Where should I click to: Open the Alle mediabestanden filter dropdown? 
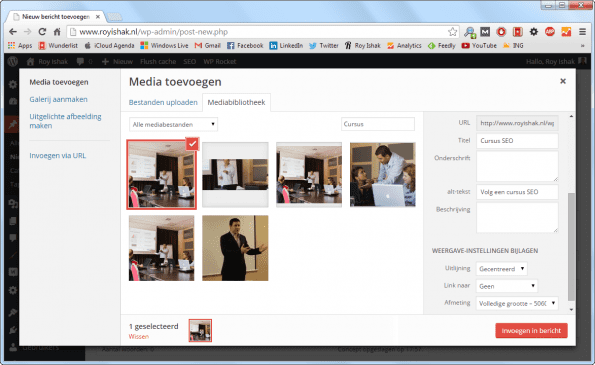click(x=173, y=124)
